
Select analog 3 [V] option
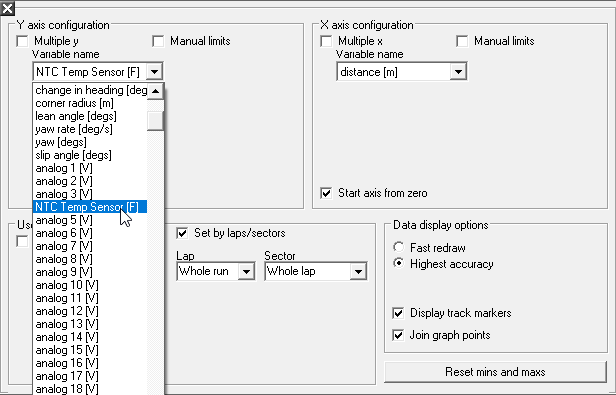(90, 194)
